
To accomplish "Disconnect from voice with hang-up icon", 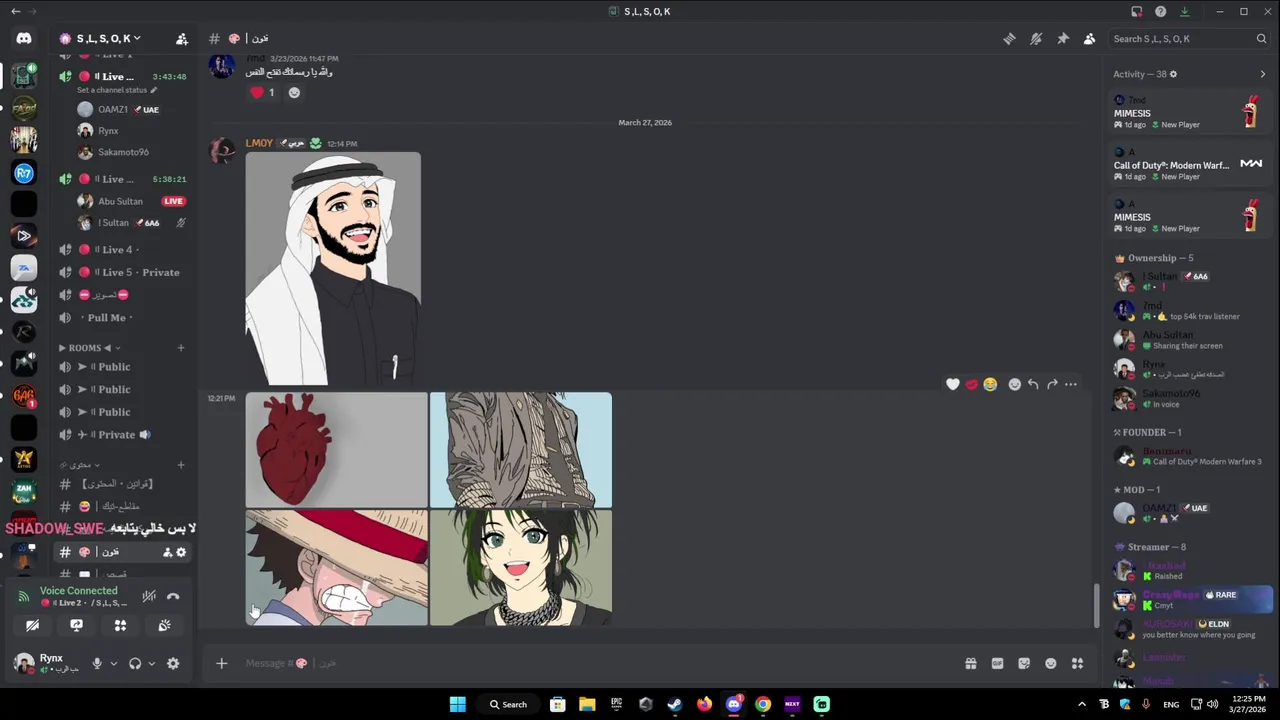I will pyautogui.click(x=173, y=596).
